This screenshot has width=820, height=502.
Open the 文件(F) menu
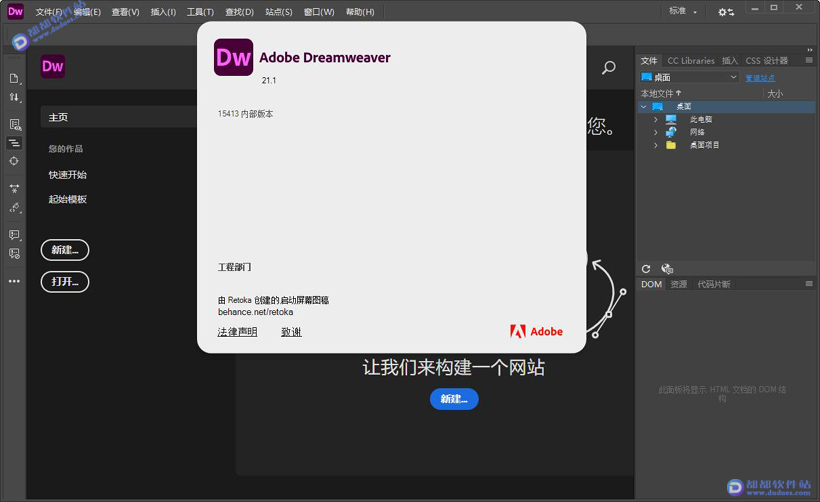tap(49, 12)
